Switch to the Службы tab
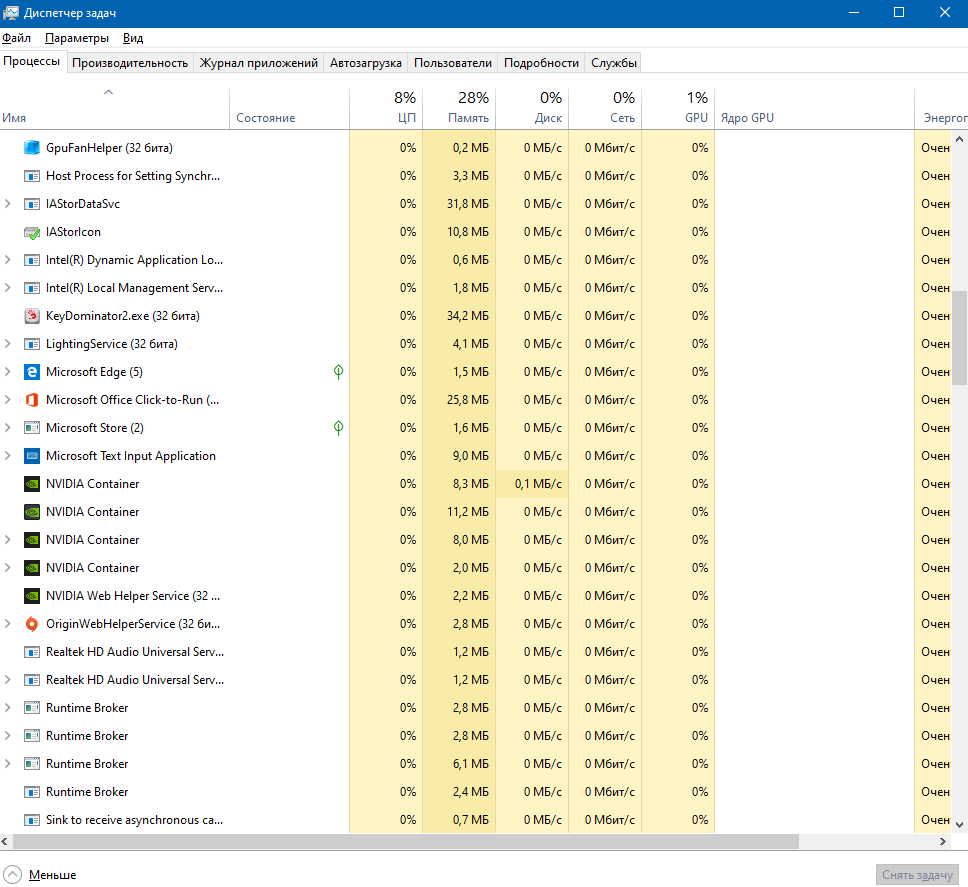This screenshot has height=887, width=968. [613, 63]
